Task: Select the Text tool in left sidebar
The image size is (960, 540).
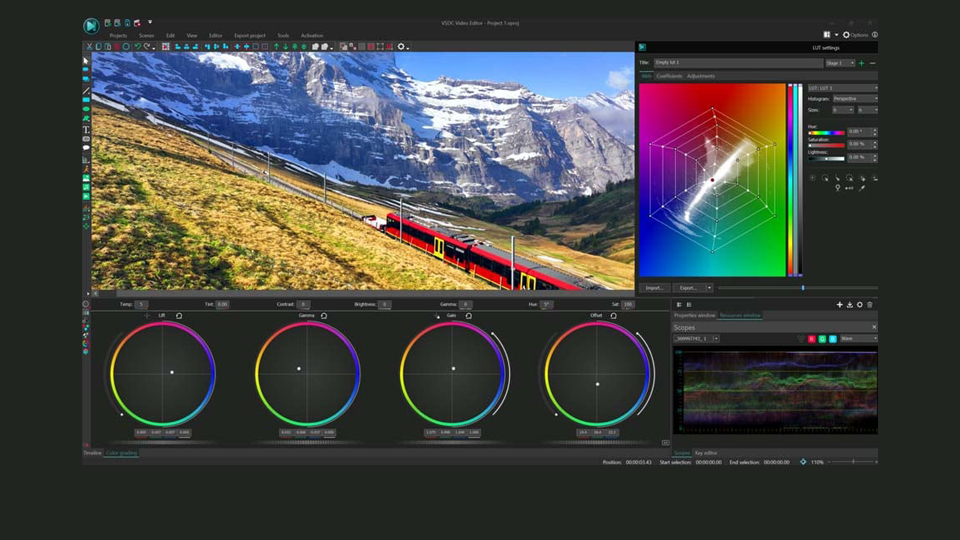Action: 86,130
